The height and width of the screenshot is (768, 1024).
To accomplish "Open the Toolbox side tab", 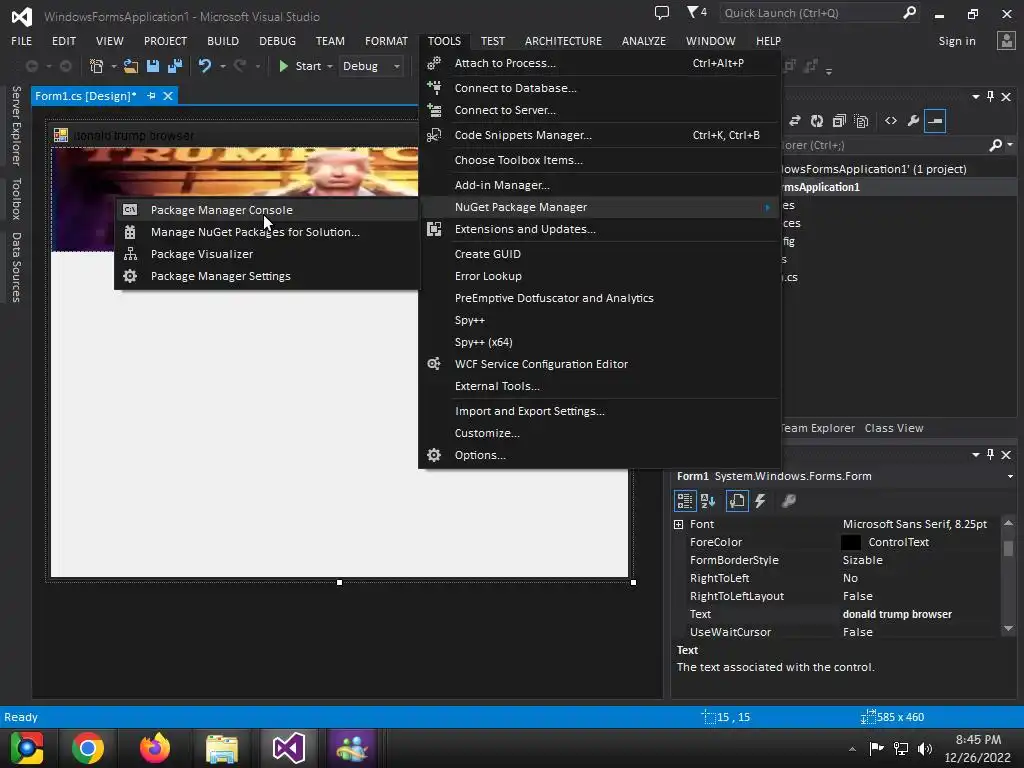I will click(x=16, y=199).
